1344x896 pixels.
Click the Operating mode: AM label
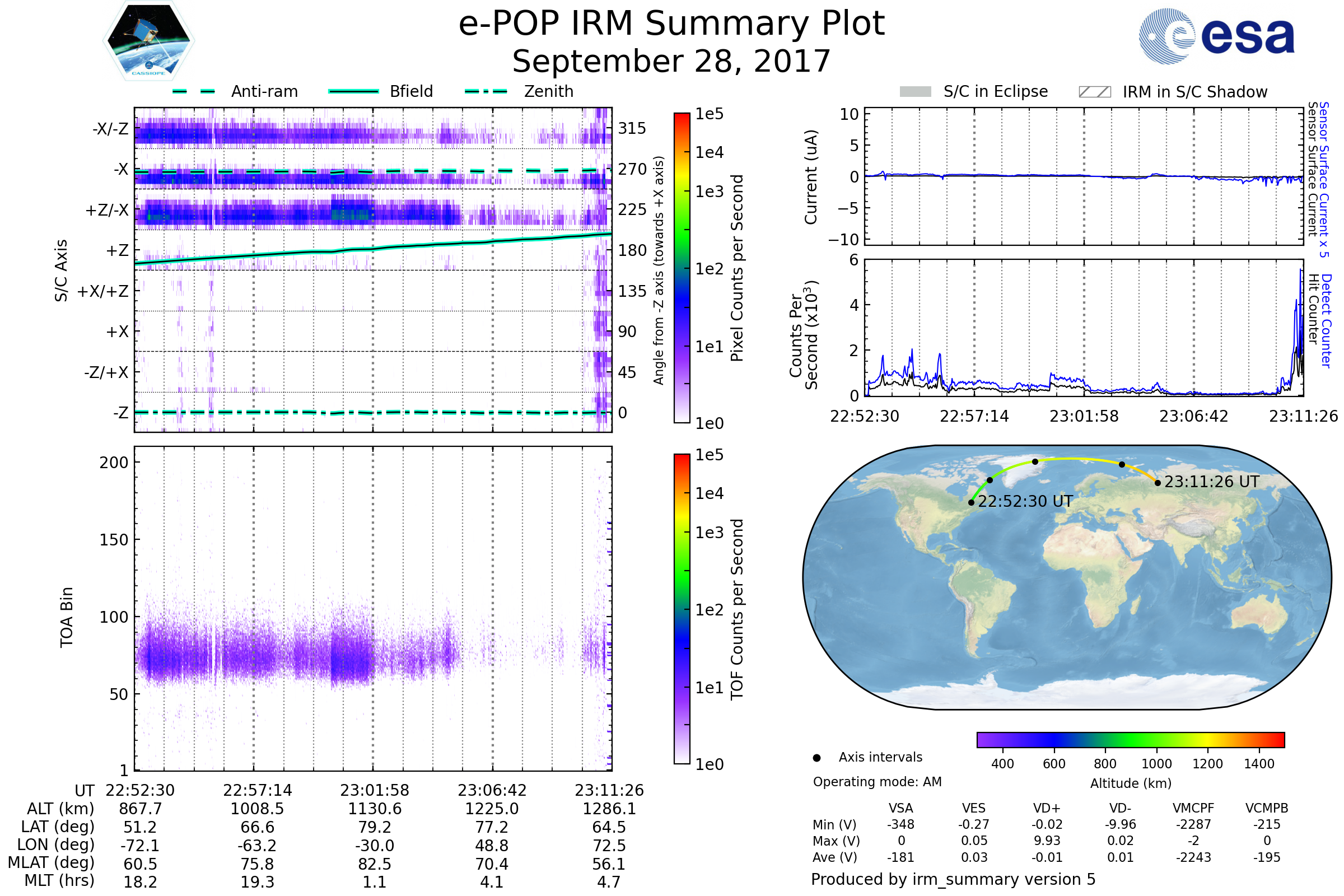876,782
